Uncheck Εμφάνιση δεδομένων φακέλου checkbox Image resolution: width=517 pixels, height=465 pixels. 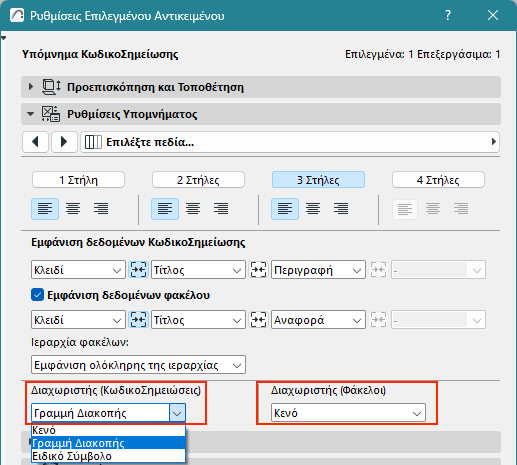point(37,295)
